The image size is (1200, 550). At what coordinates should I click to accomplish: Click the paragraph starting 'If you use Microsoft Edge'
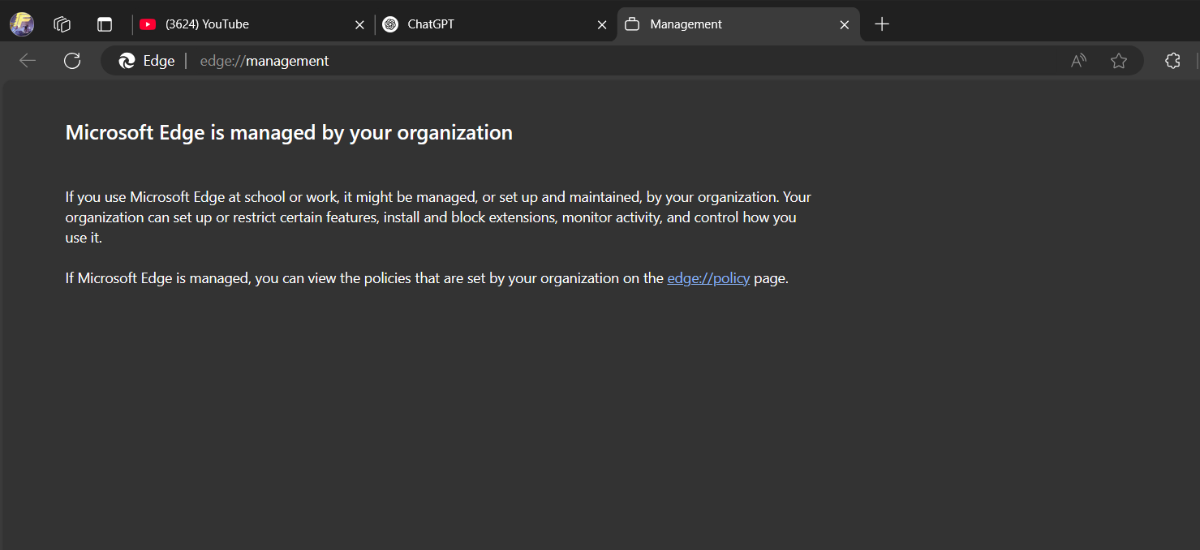click(x=437, y=217)
